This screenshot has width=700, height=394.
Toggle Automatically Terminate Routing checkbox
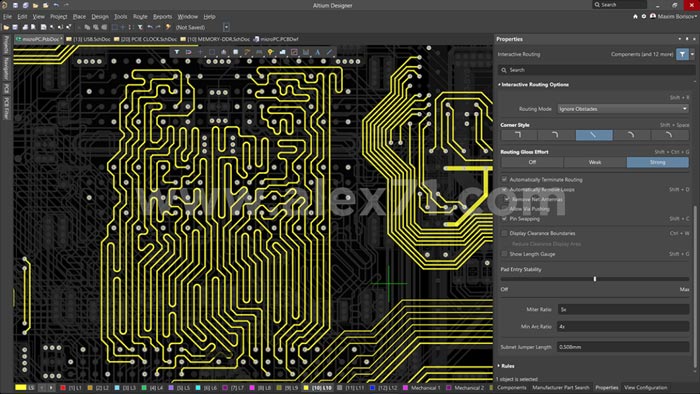click(504, 179)
